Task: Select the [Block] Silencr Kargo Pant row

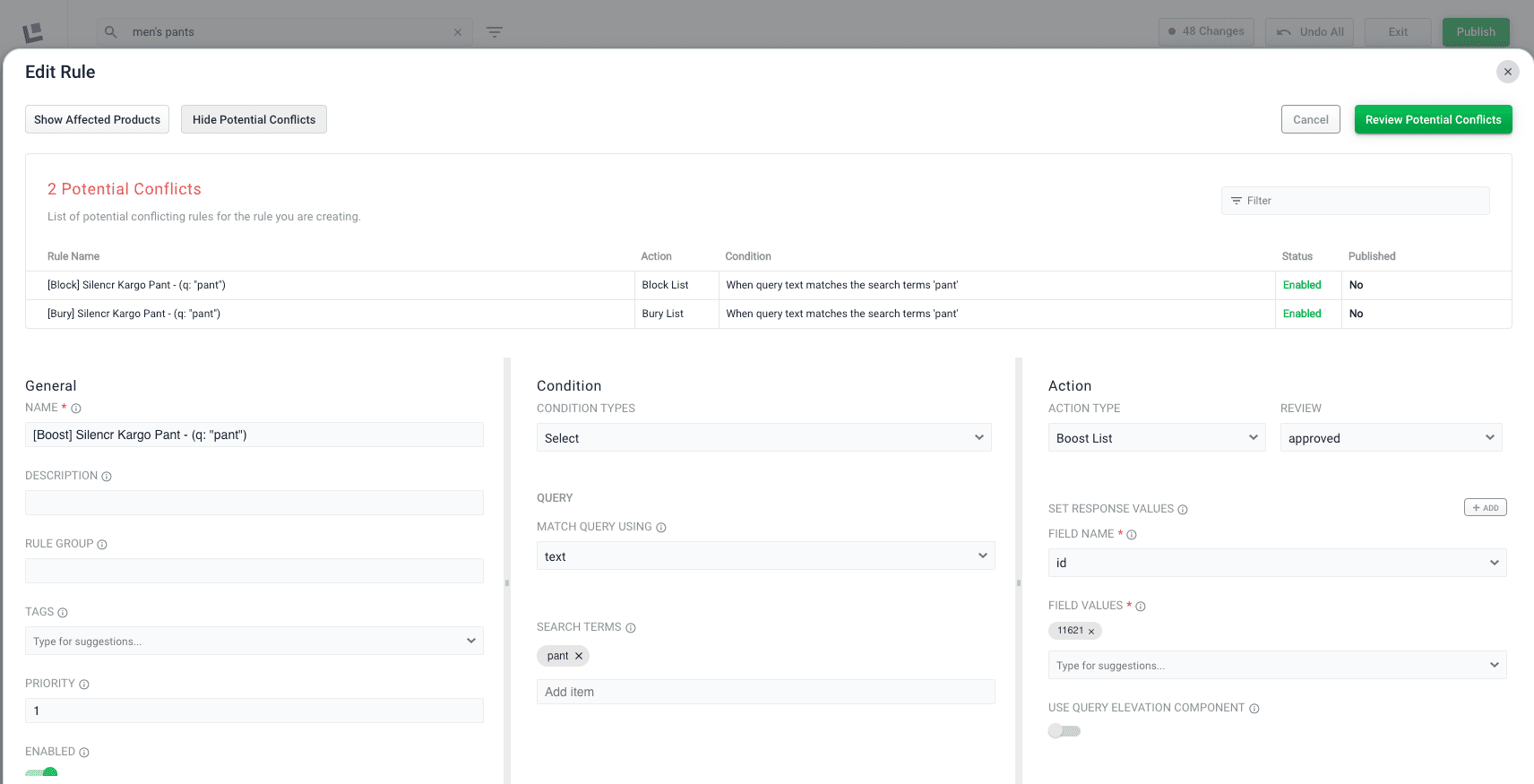Action: (x=769, y=285)
